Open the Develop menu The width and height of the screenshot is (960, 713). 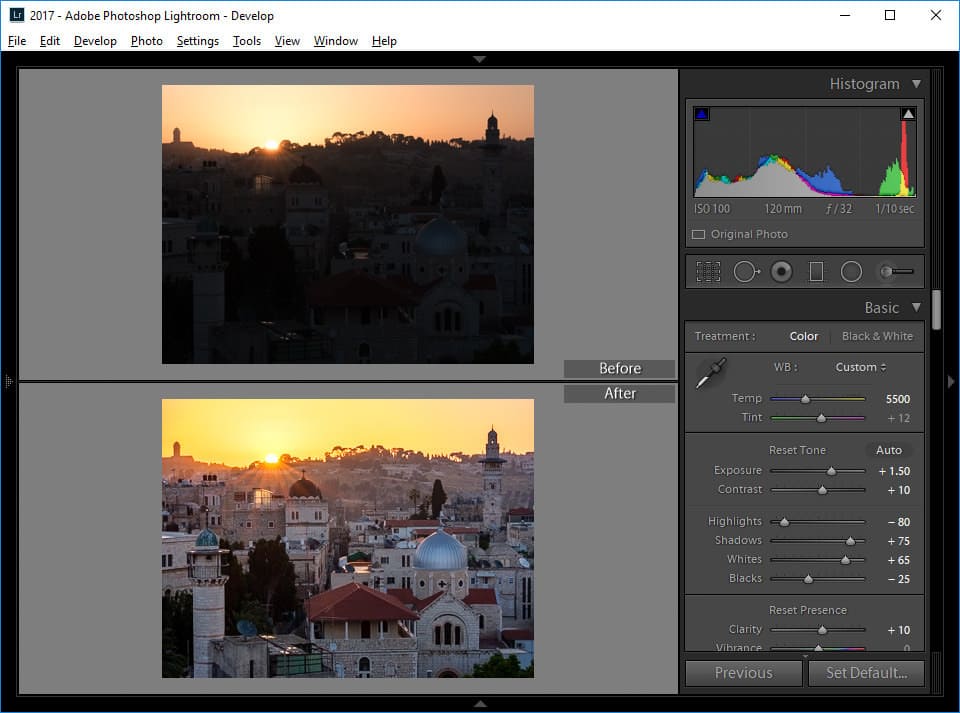coord(95,41)
